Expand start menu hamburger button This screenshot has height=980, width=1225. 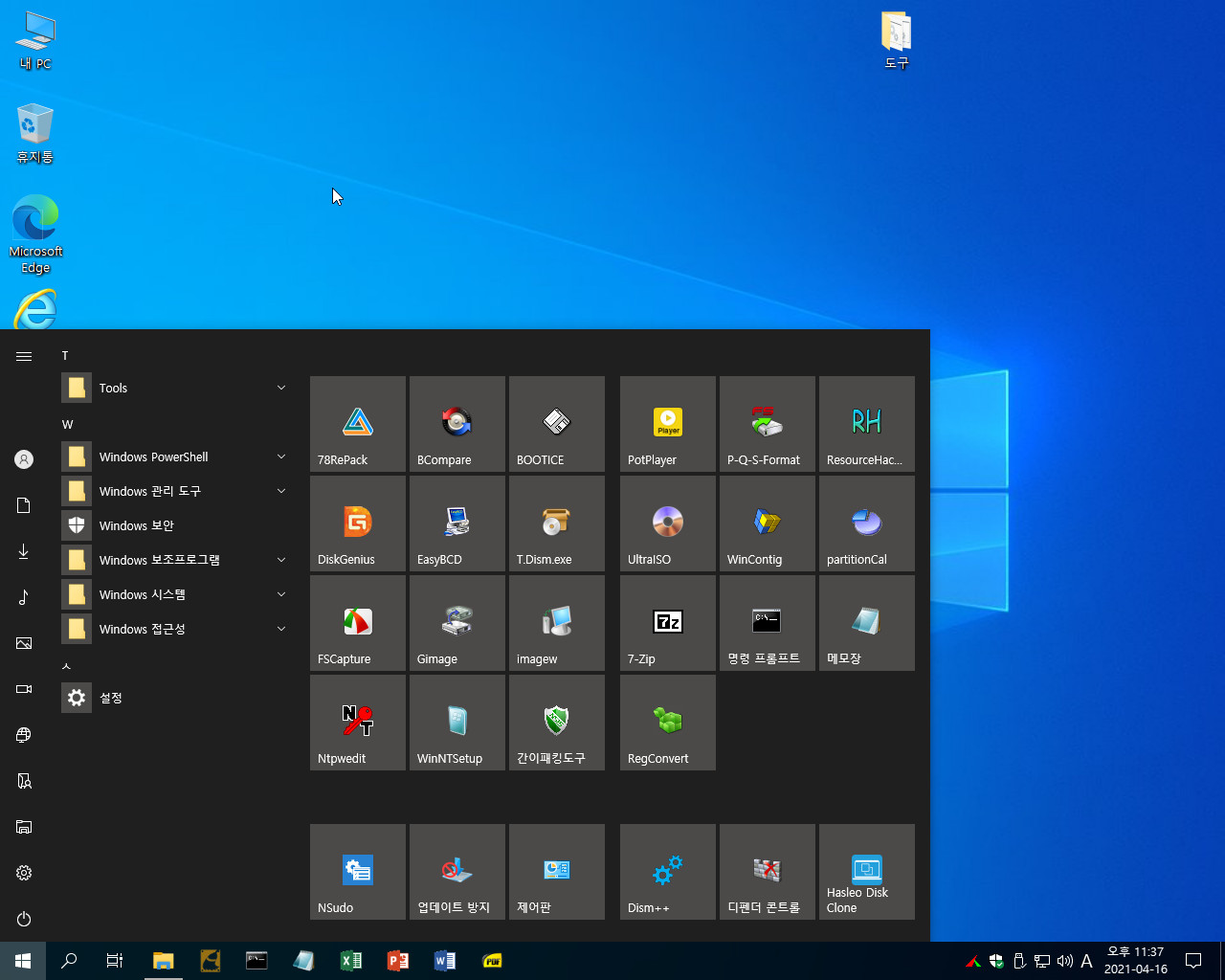(24, 356)
